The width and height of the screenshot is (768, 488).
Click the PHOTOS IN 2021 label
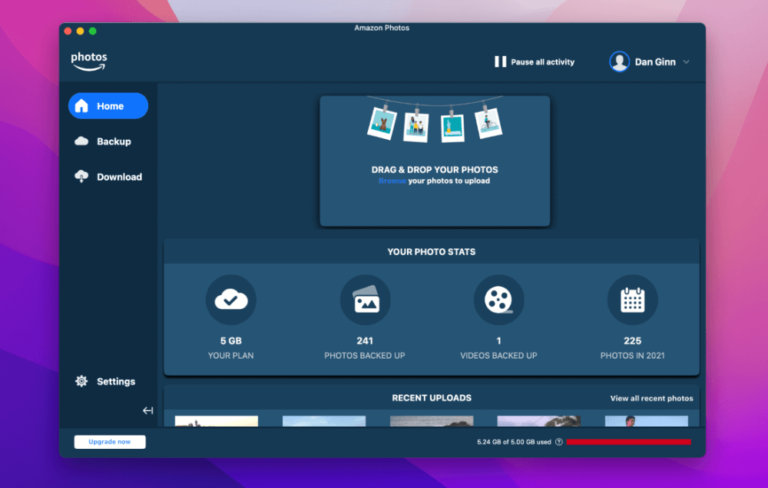(x=632, y=356)
